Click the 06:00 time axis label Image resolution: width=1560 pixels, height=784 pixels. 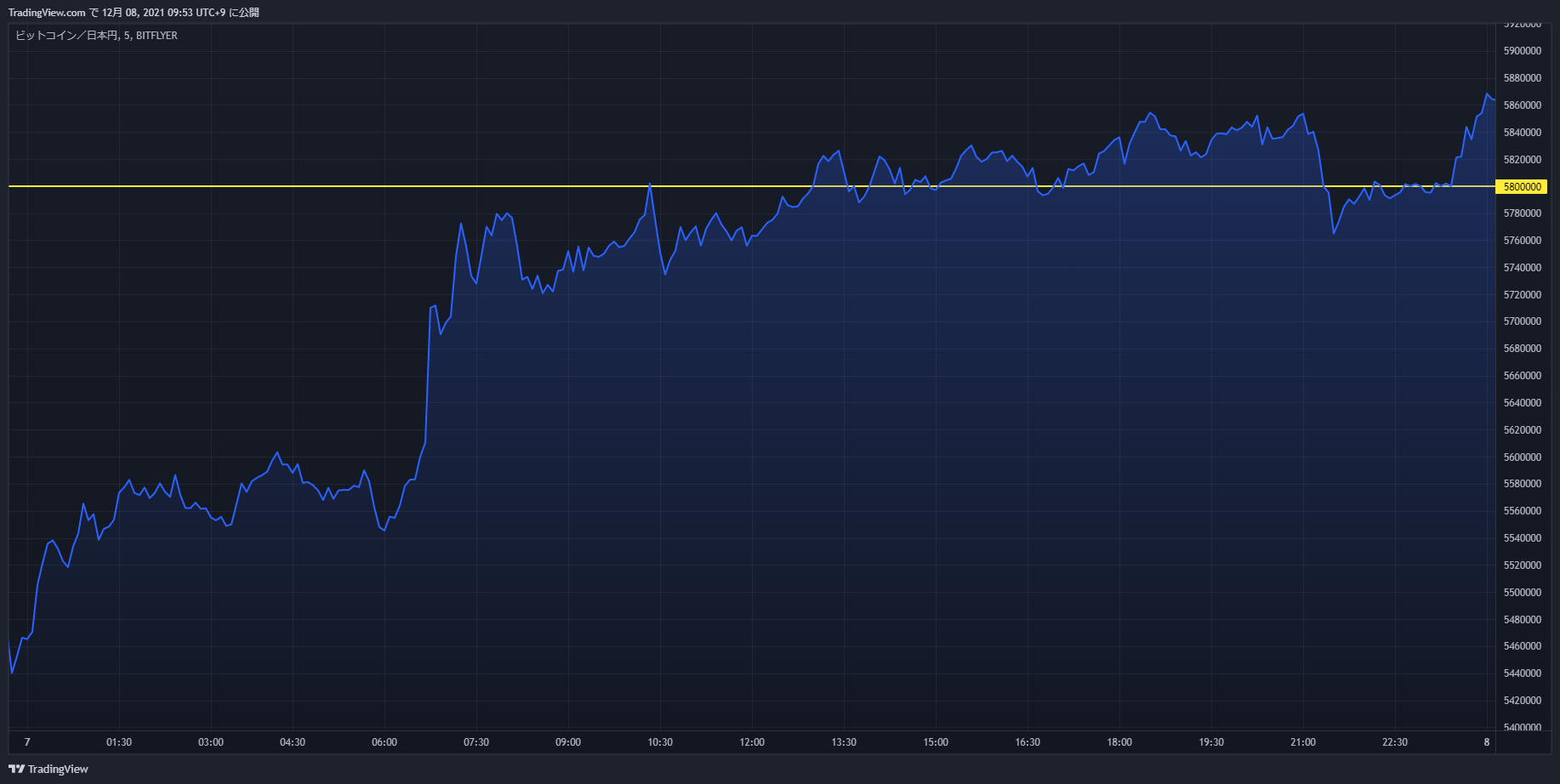click(384, 742)
